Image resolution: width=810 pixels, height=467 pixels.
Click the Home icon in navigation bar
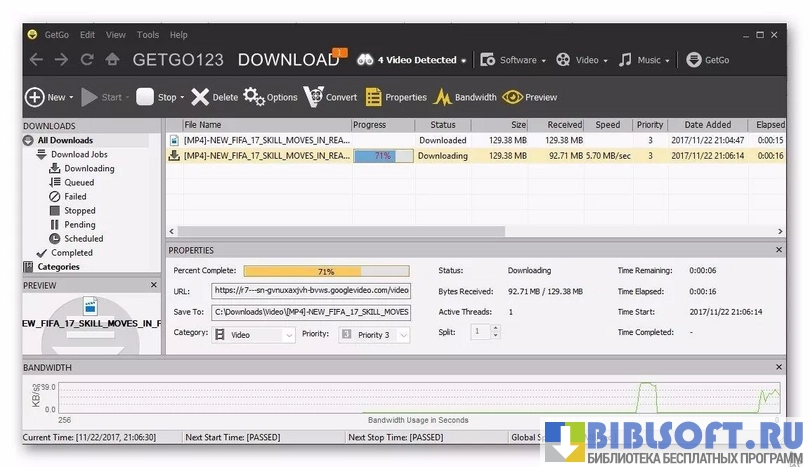(x=113, y=60)
